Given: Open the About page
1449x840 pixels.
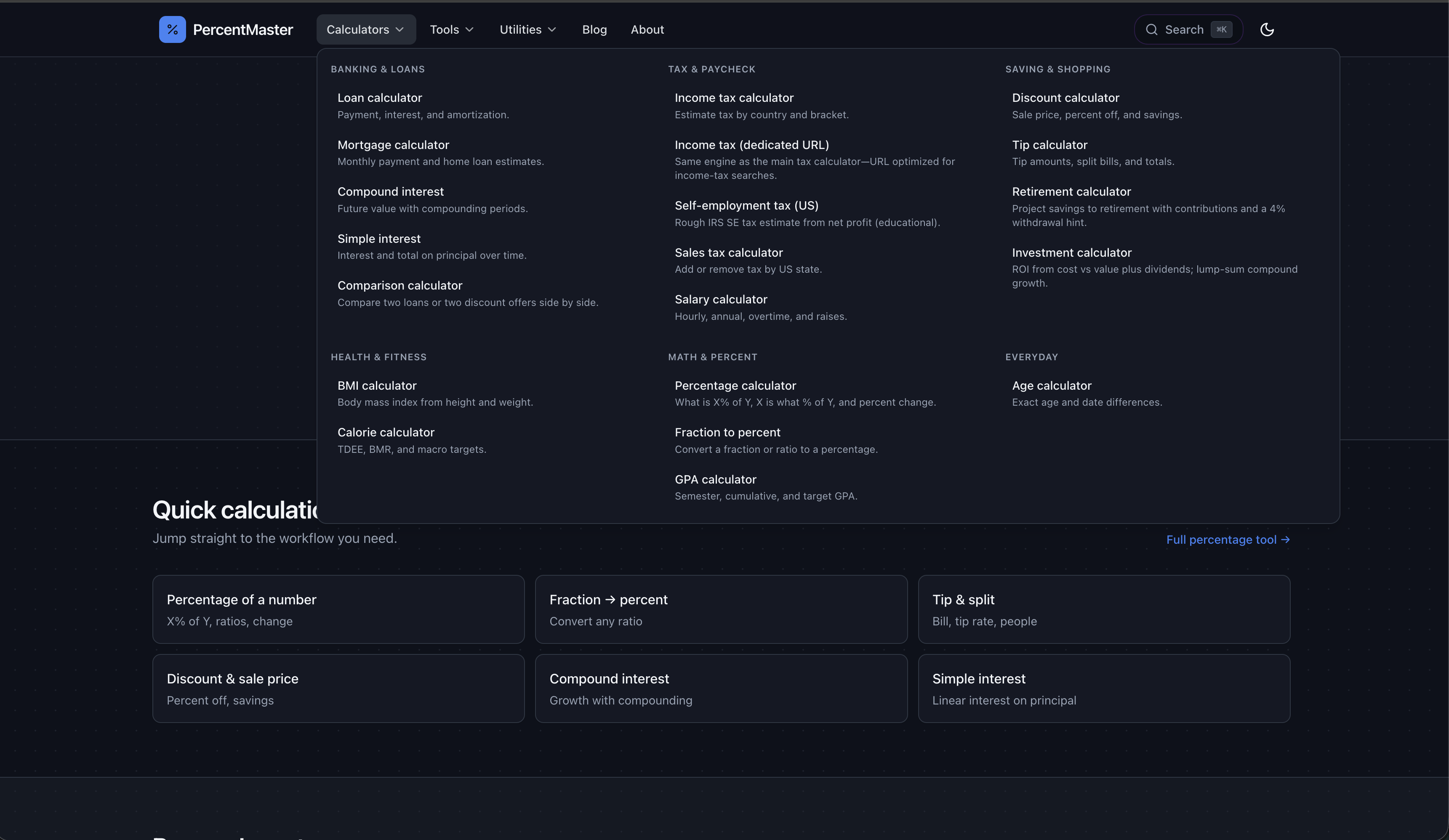Looking at the screenshot, I should click(647, 29).
